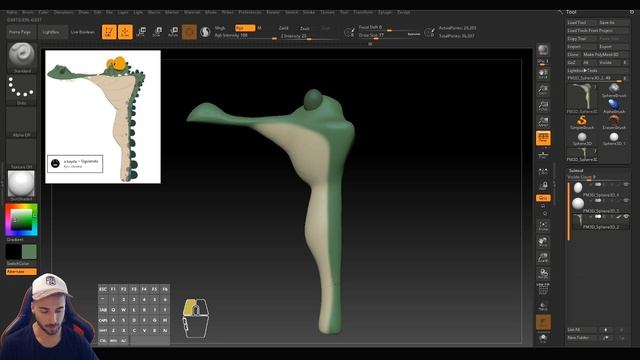Screen dimensions: 640x360
Task: Click Make PolyMesh3D button
Action: [x=605, y=54]
